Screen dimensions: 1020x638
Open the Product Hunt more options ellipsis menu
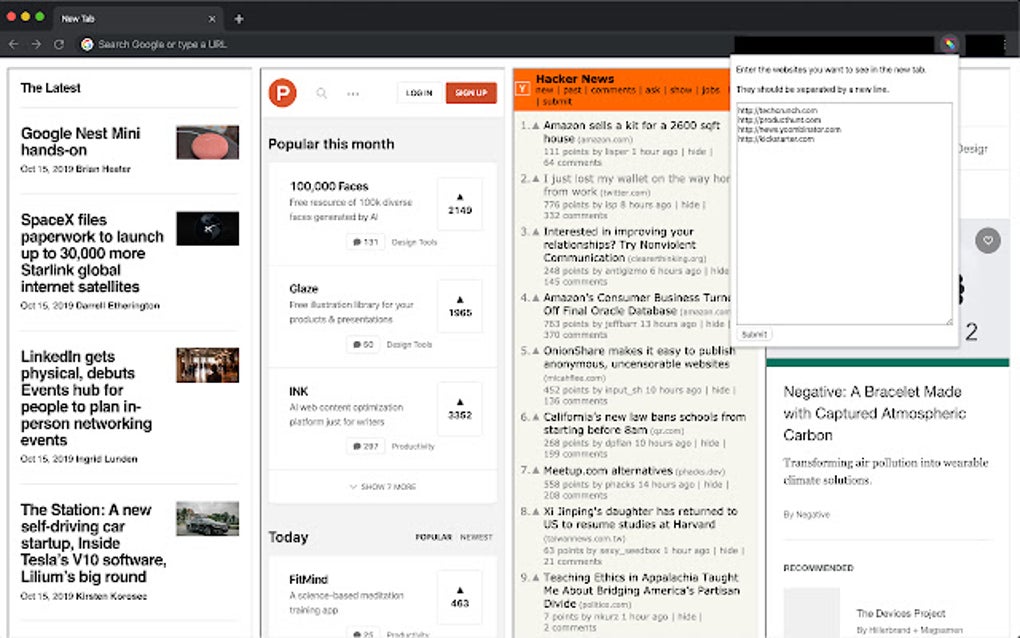(353, 93)
